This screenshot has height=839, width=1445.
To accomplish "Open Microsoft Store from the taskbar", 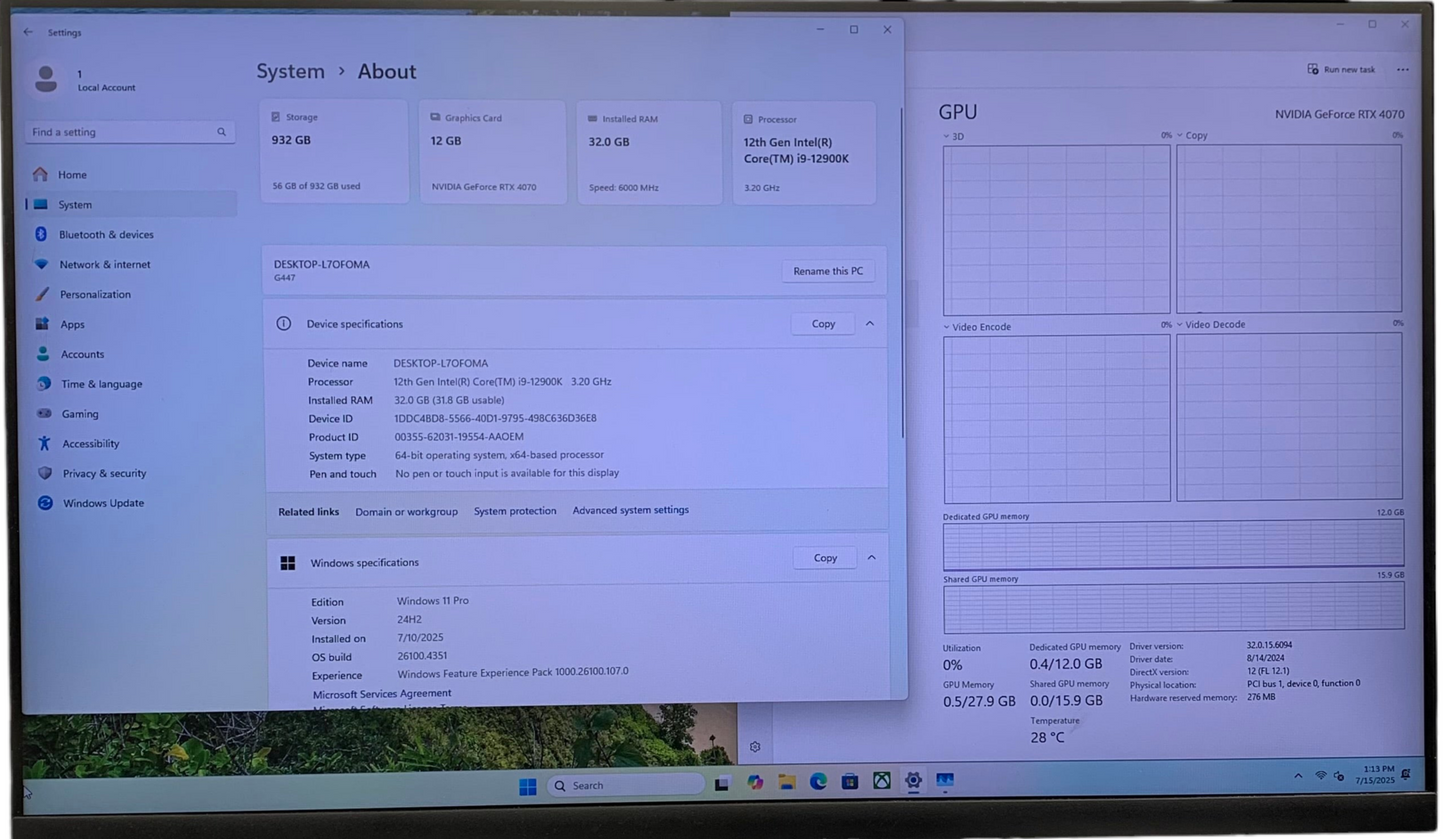I will (x=850, y=781).
